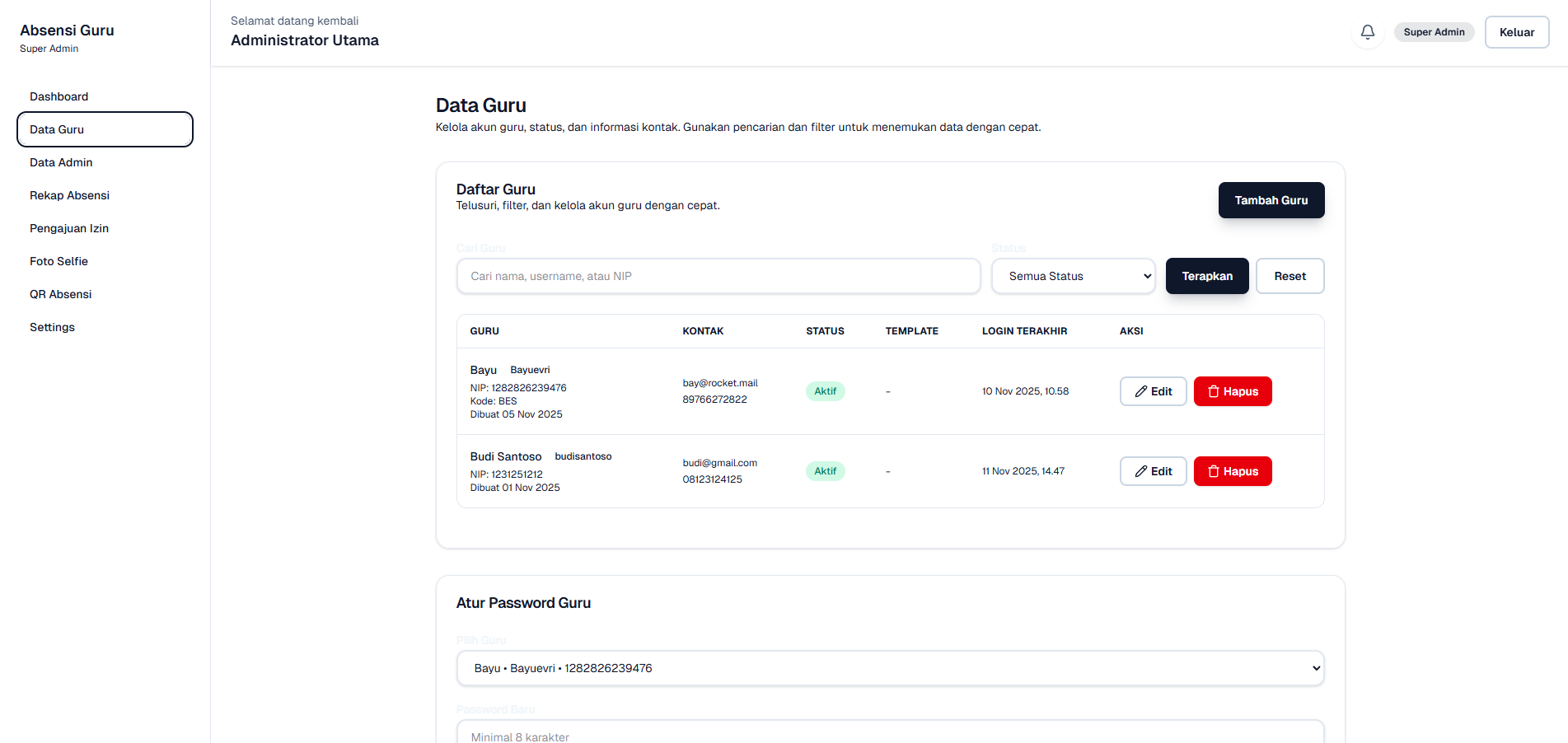The image size is (1568, 743).
Task: Navigate to Pengajuan Izin
Action: point(69,228)
